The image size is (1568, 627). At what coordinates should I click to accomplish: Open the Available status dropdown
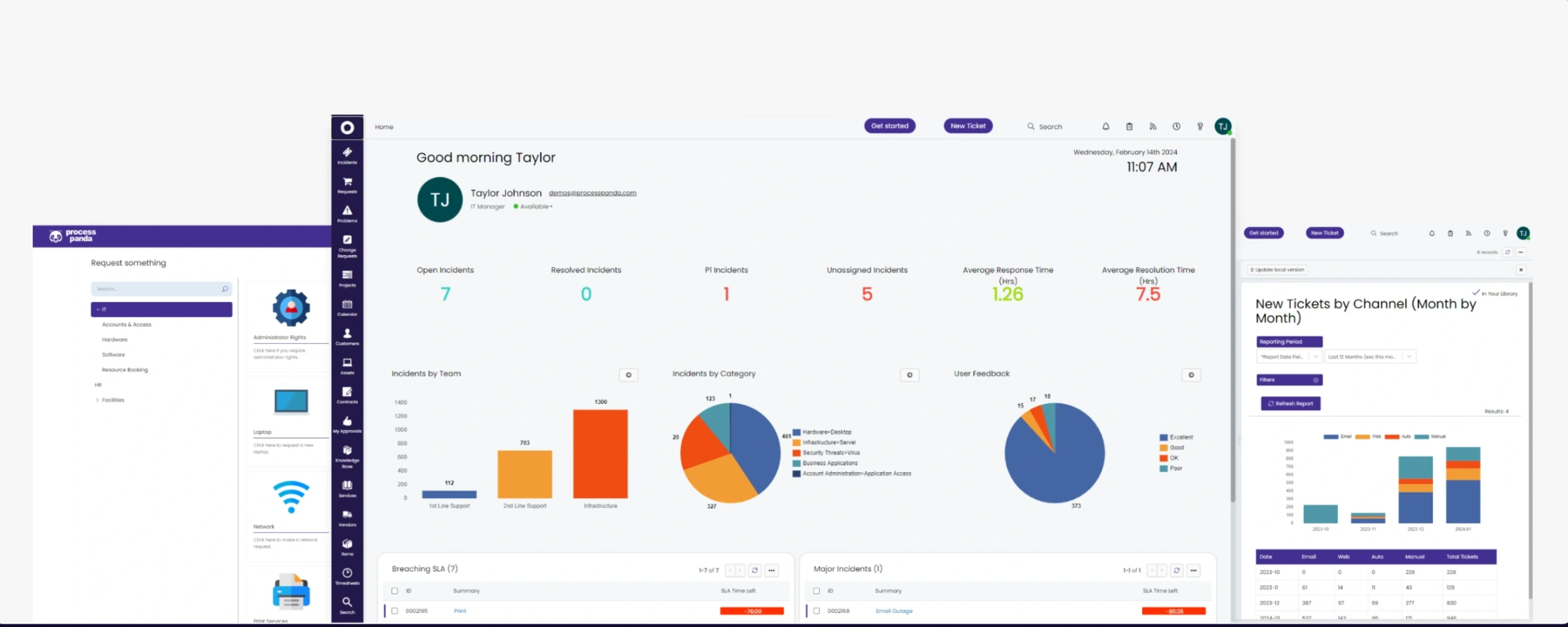pyautogui.click(x=534, y=207)
